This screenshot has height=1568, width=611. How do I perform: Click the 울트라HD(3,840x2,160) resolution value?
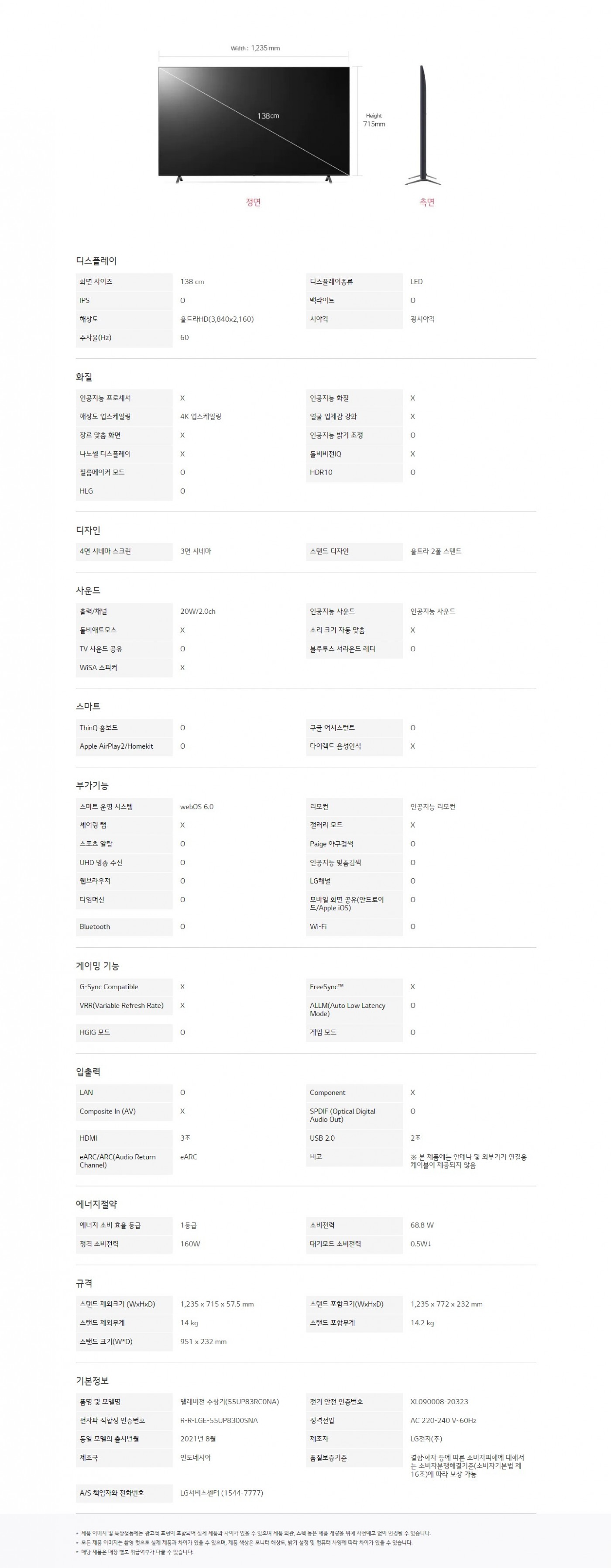coord(216,319)
